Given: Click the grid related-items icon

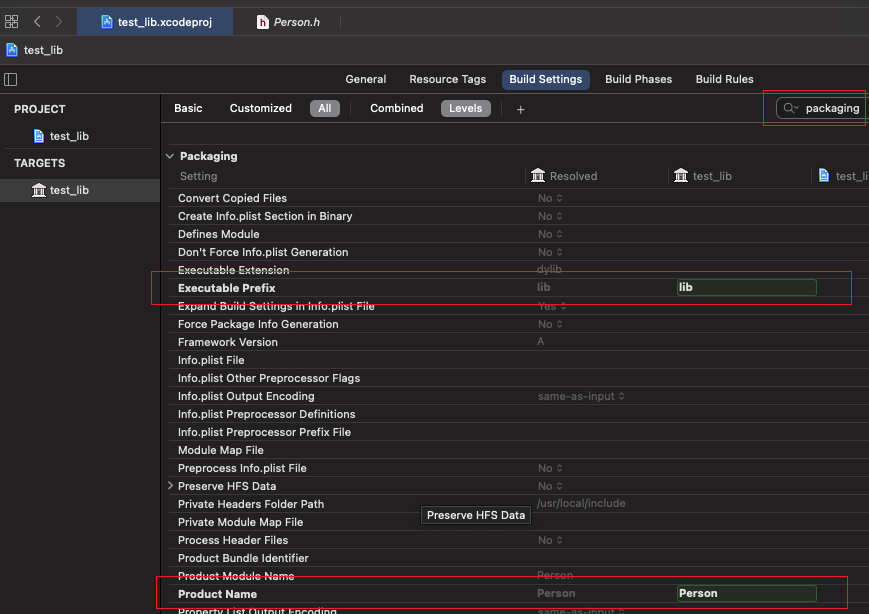Looking at the screenshot, I should [x=12, y=21].
